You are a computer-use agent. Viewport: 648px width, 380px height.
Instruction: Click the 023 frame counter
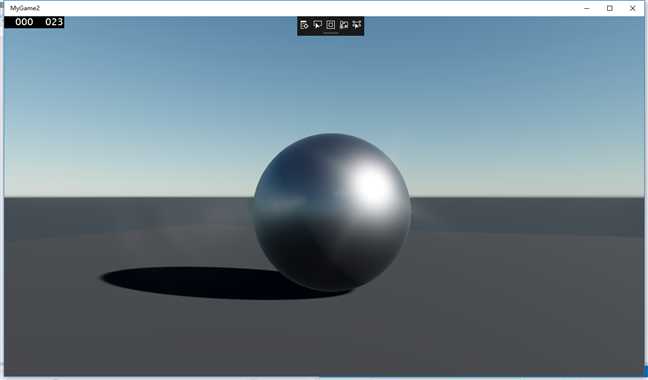click(54, 22)
